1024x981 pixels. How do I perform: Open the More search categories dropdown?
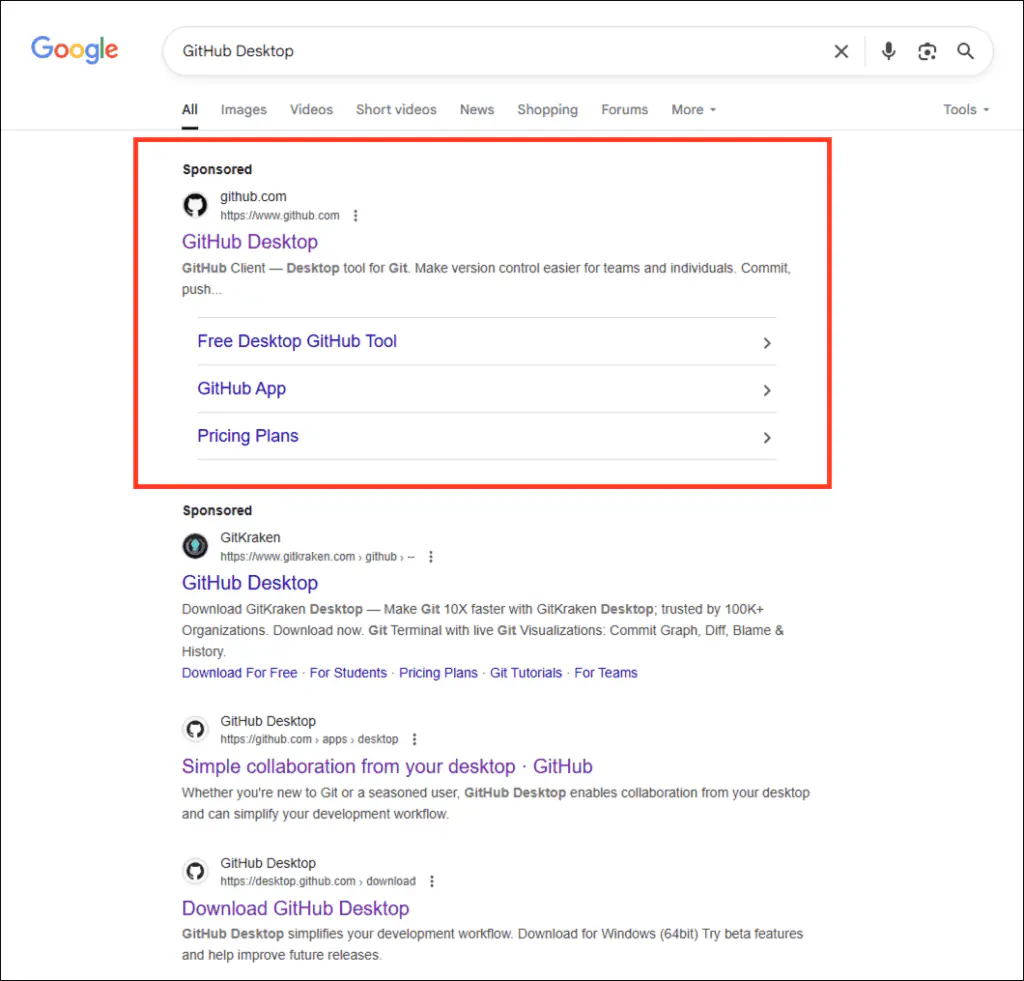click(x=693, y=109)
